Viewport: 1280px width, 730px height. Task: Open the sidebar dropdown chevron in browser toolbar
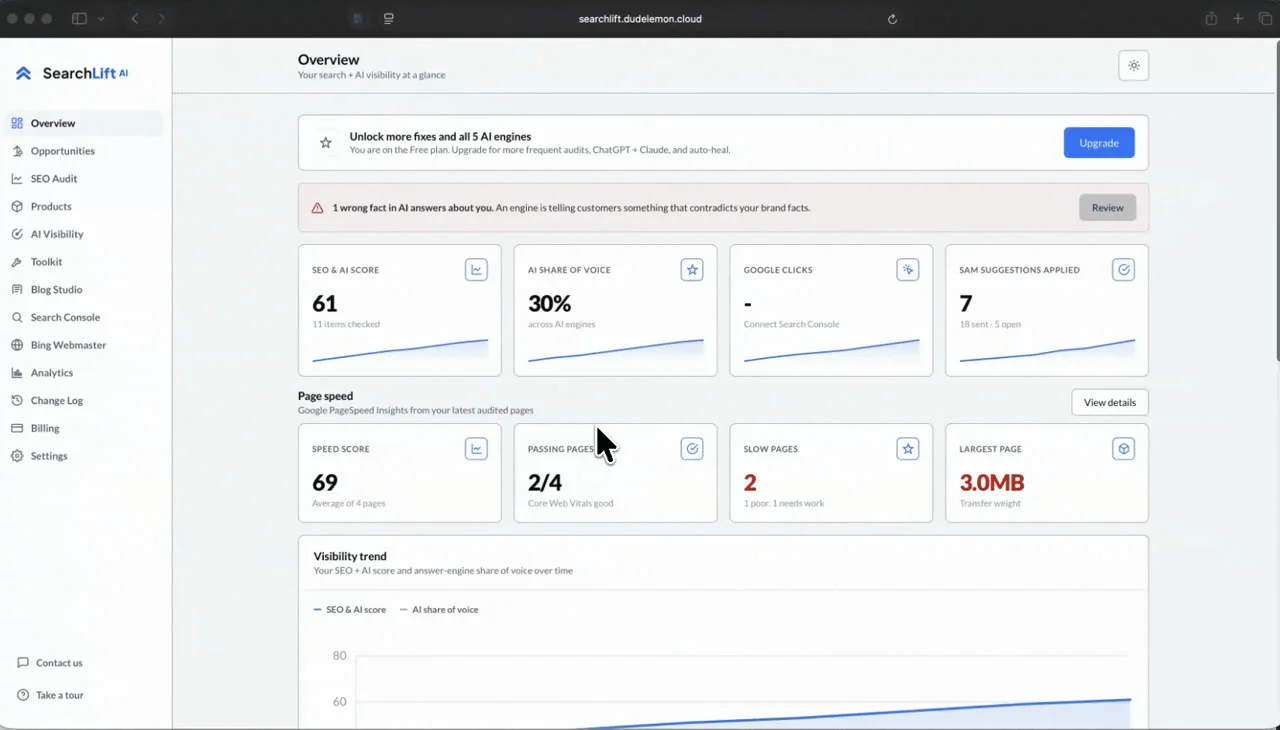[x=101, y=19]
